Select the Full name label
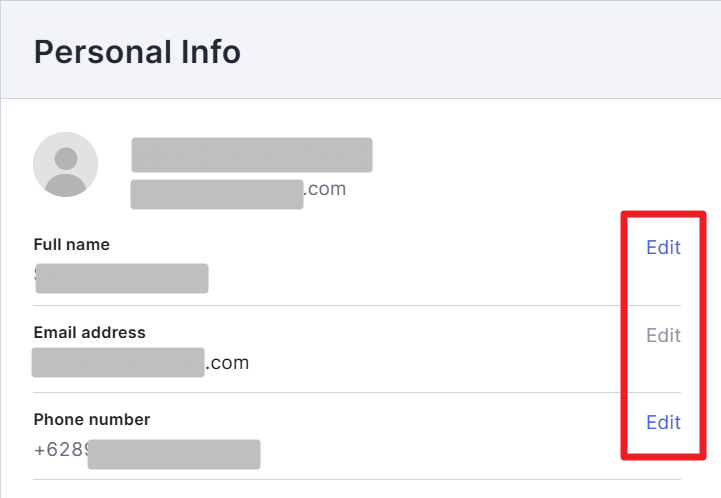 click(x=72, y=245)
